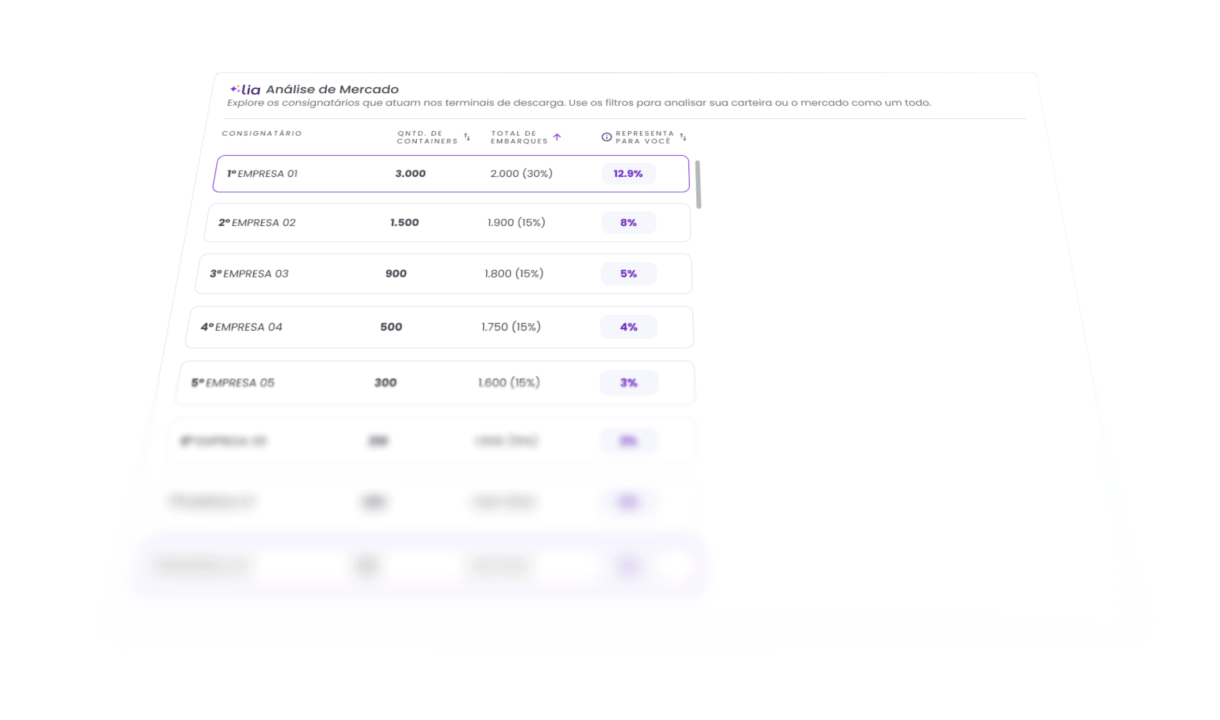Click the 1.800 (15%) embarques value
The image size is (1220, 720).
tap(514, 274)
